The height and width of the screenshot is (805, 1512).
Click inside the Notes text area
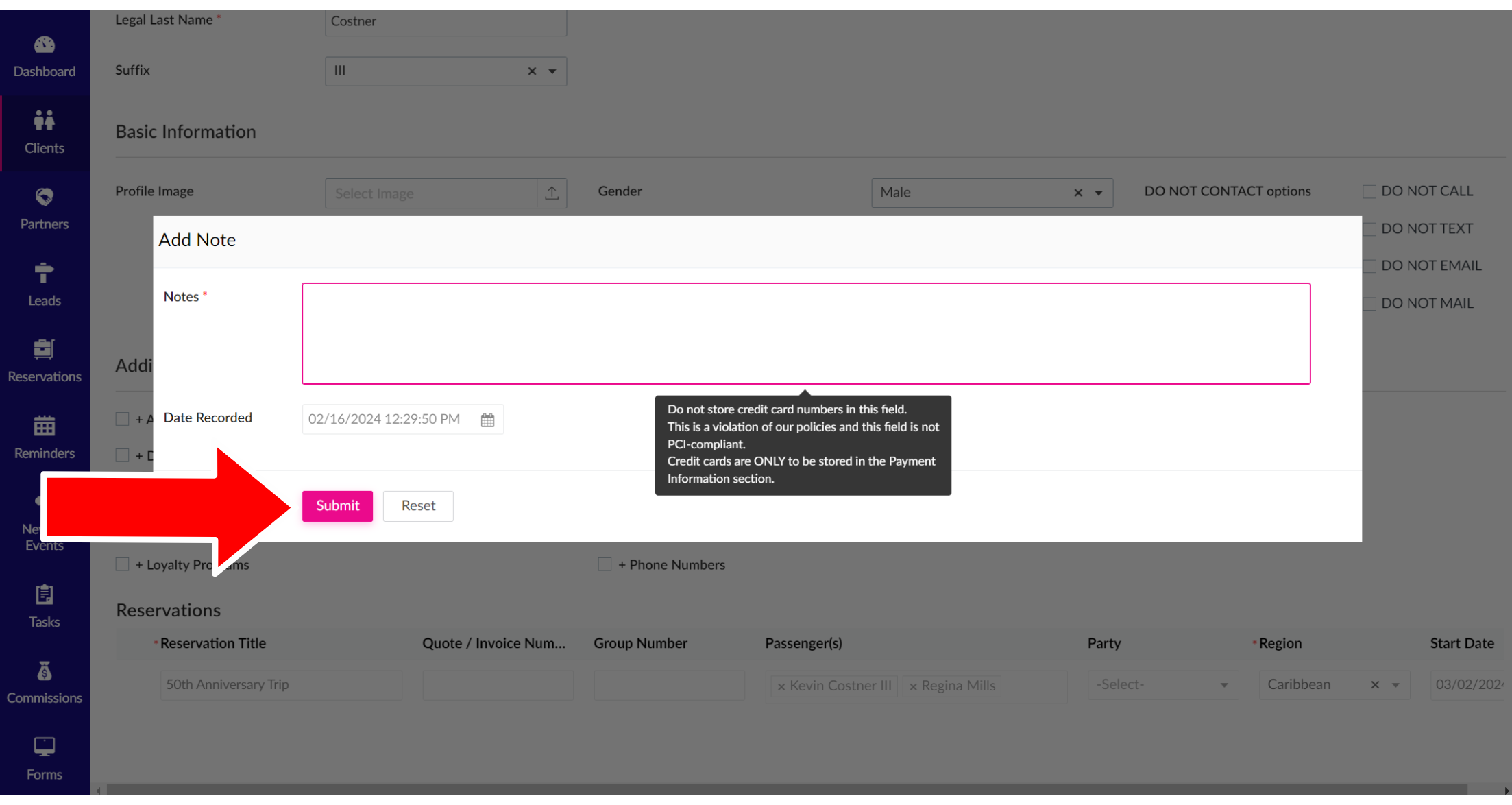click(x=806, y=333)
